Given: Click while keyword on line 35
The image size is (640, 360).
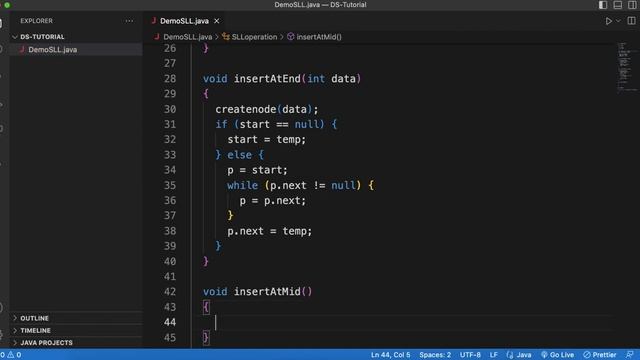Looking at the screenshot, I should pos(242,185).
